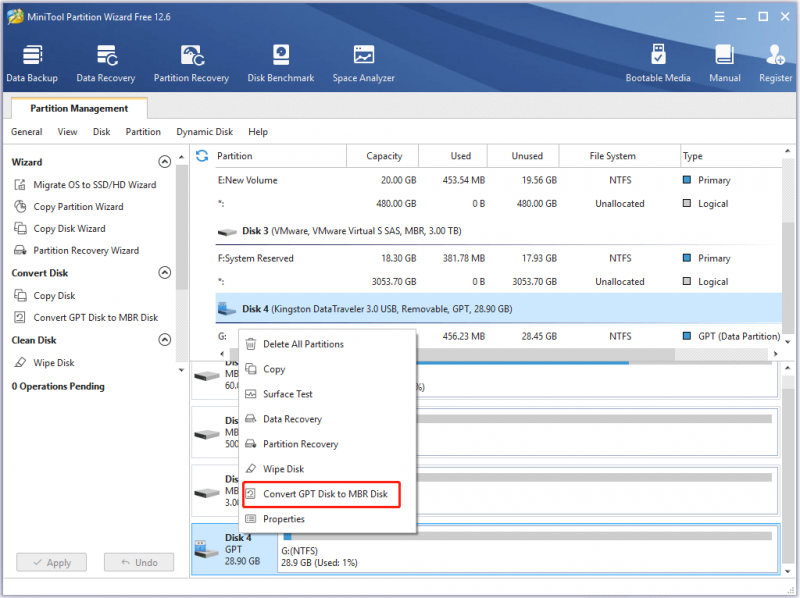This screenshot has height=598, width=800.
Task: Select Delete All Partitions from context menu
Action: (303, 344)
